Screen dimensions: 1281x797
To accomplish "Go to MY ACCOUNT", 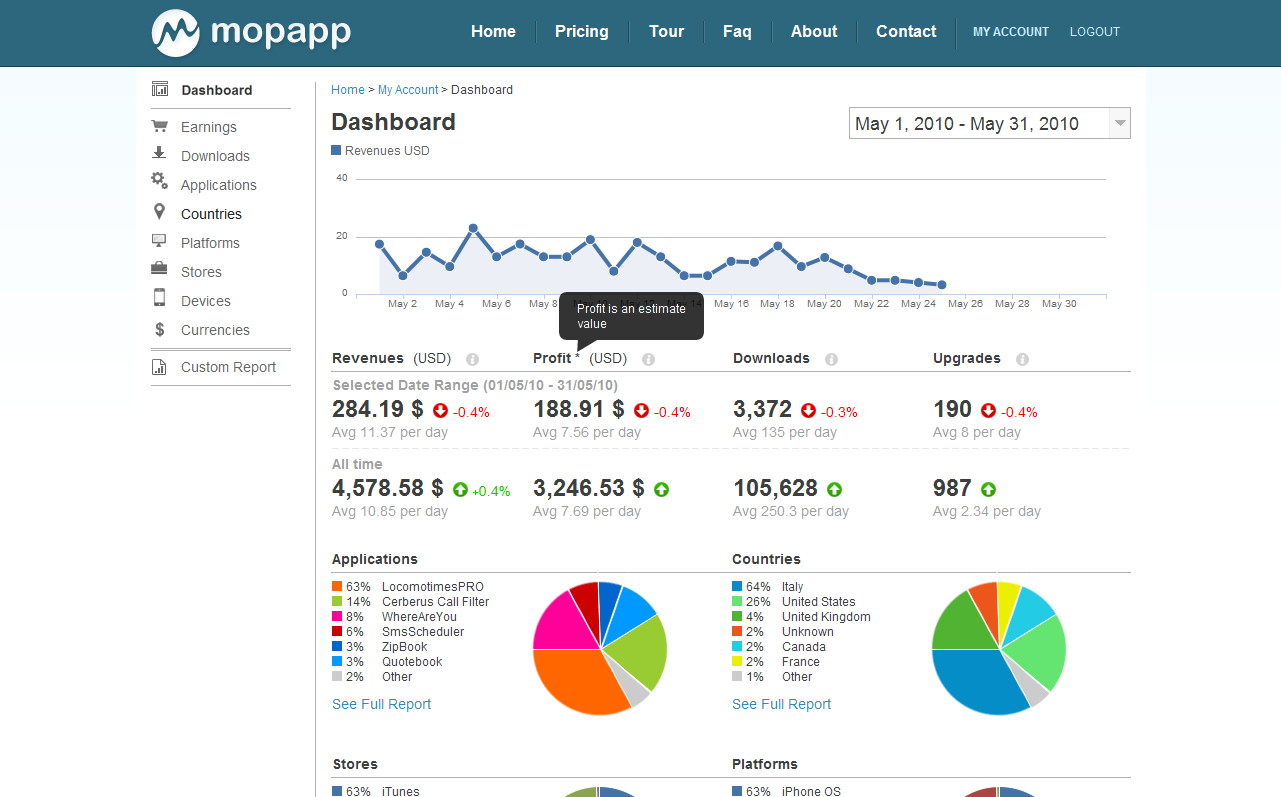I will 1011,32.
